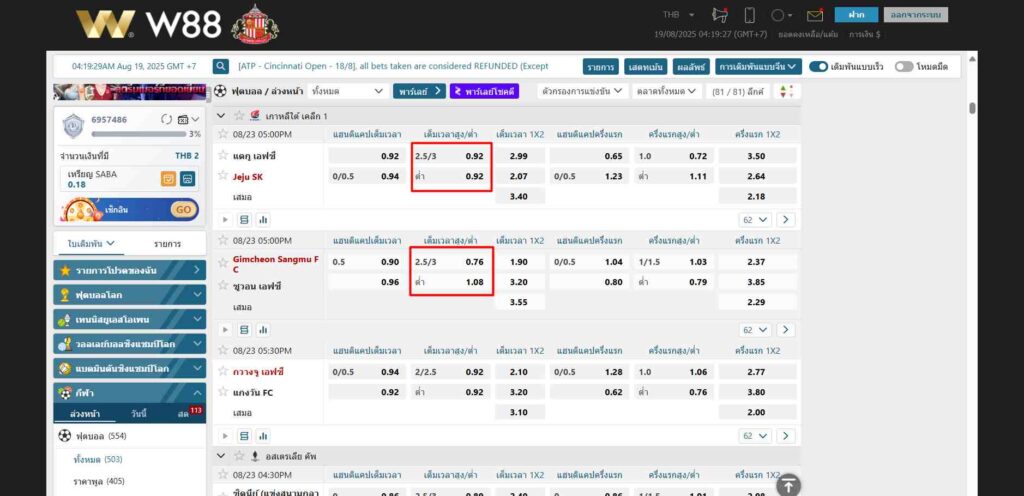
Task: Click scrollbar up arrow at top right
Action: pyautogui.click(x=972, y=59)
